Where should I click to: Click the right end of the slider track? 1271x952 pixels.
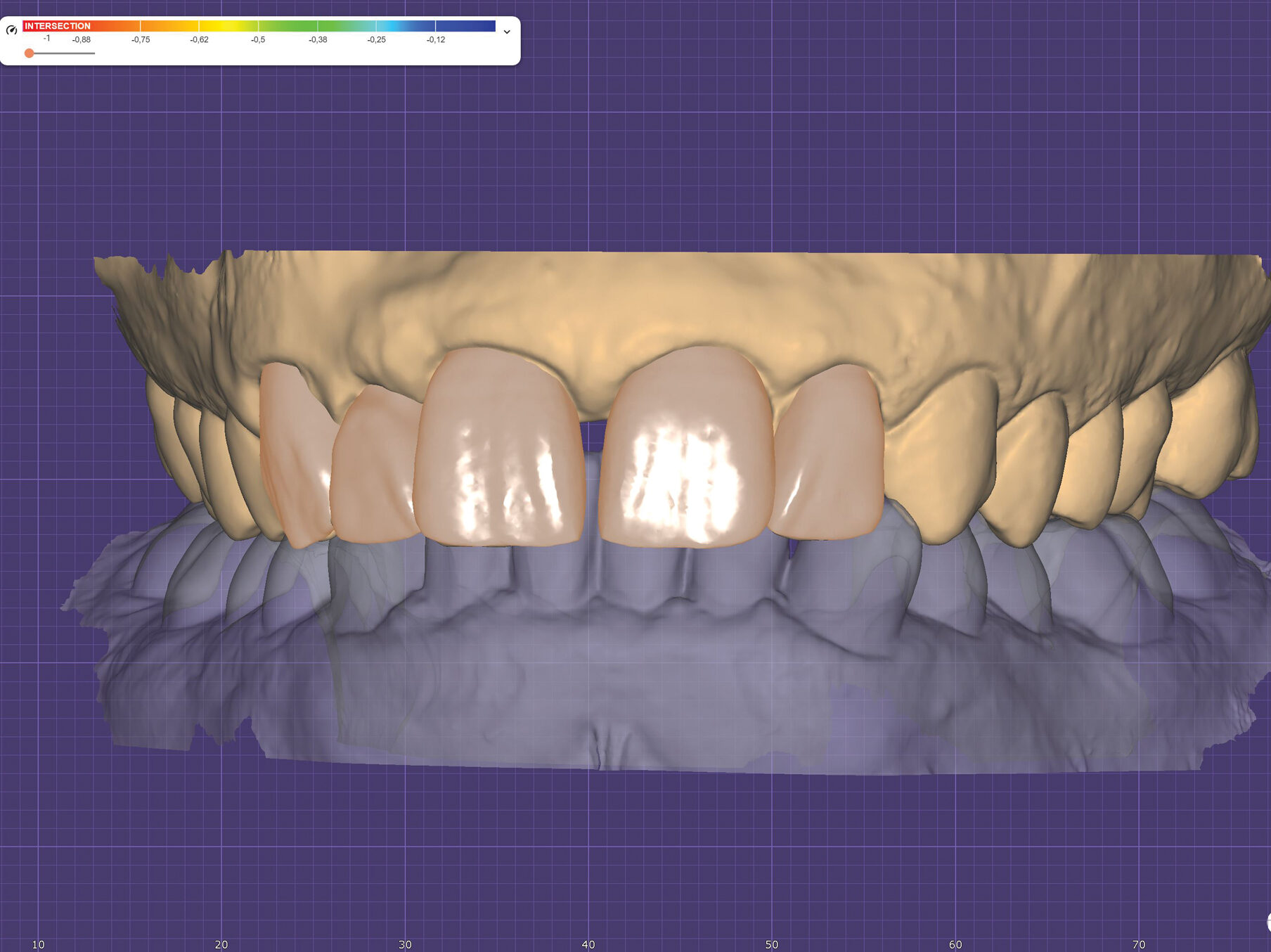tap(93, 53)
